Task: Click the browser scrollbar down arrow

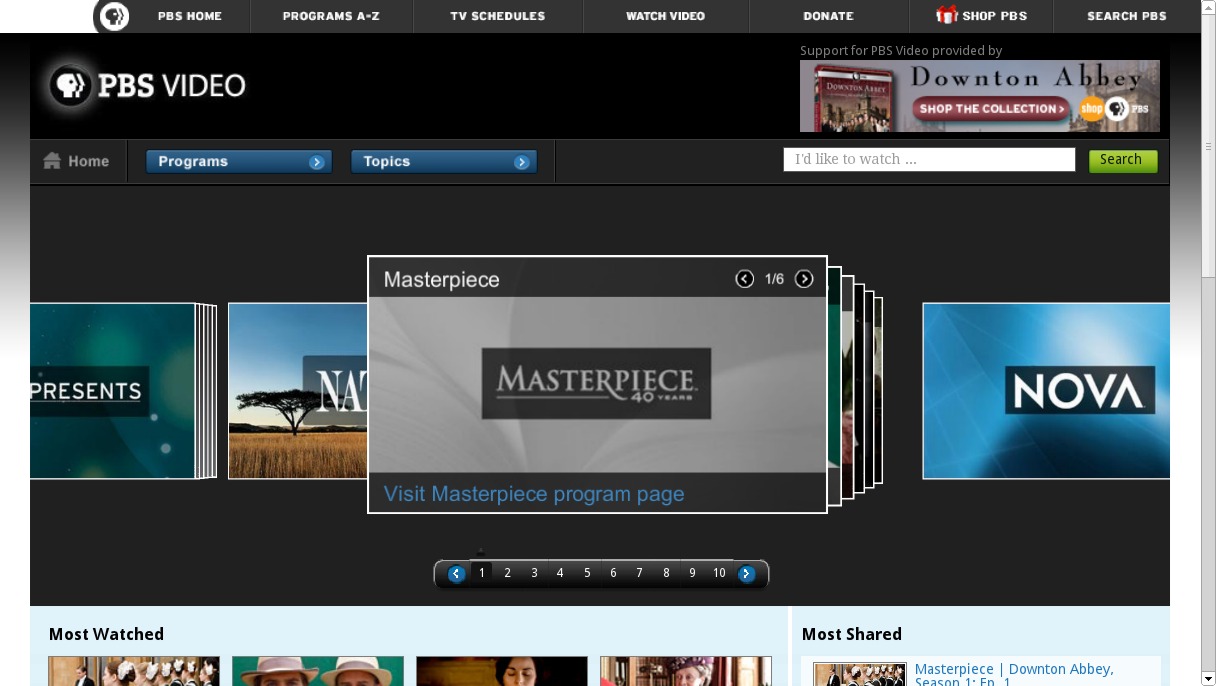Action: click(1208, 679)
